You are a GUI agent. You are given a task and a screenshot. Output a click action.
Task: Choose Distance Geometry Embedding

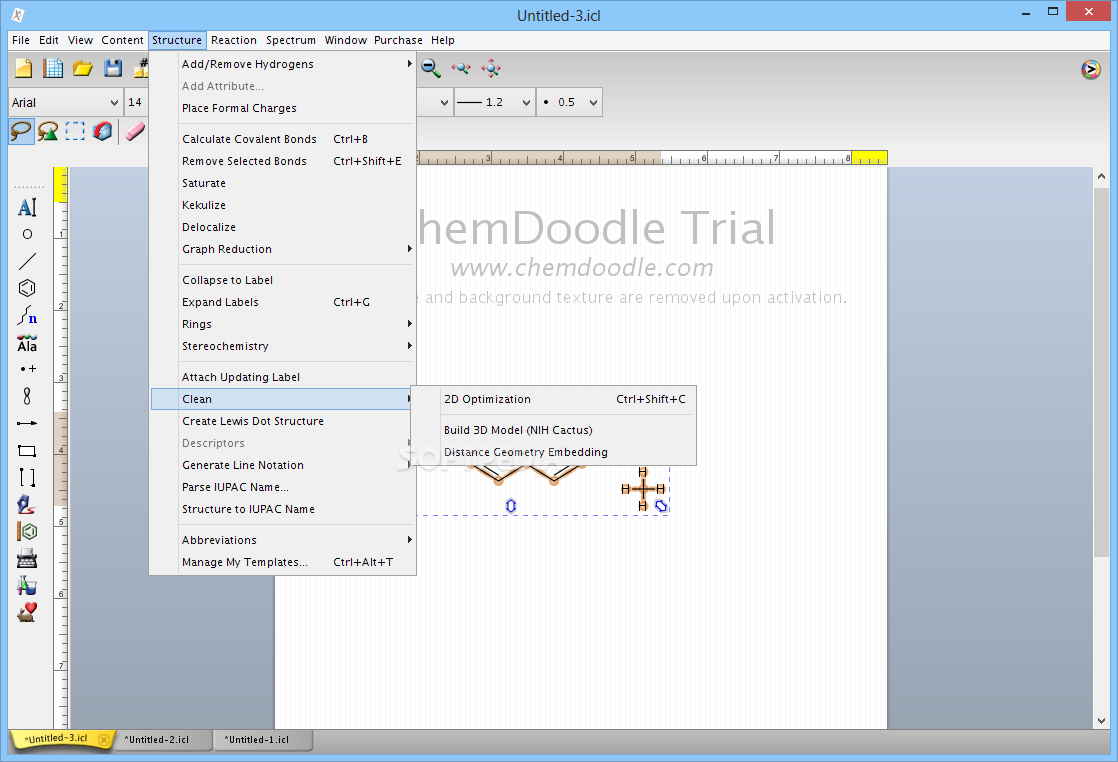[554, 453]
